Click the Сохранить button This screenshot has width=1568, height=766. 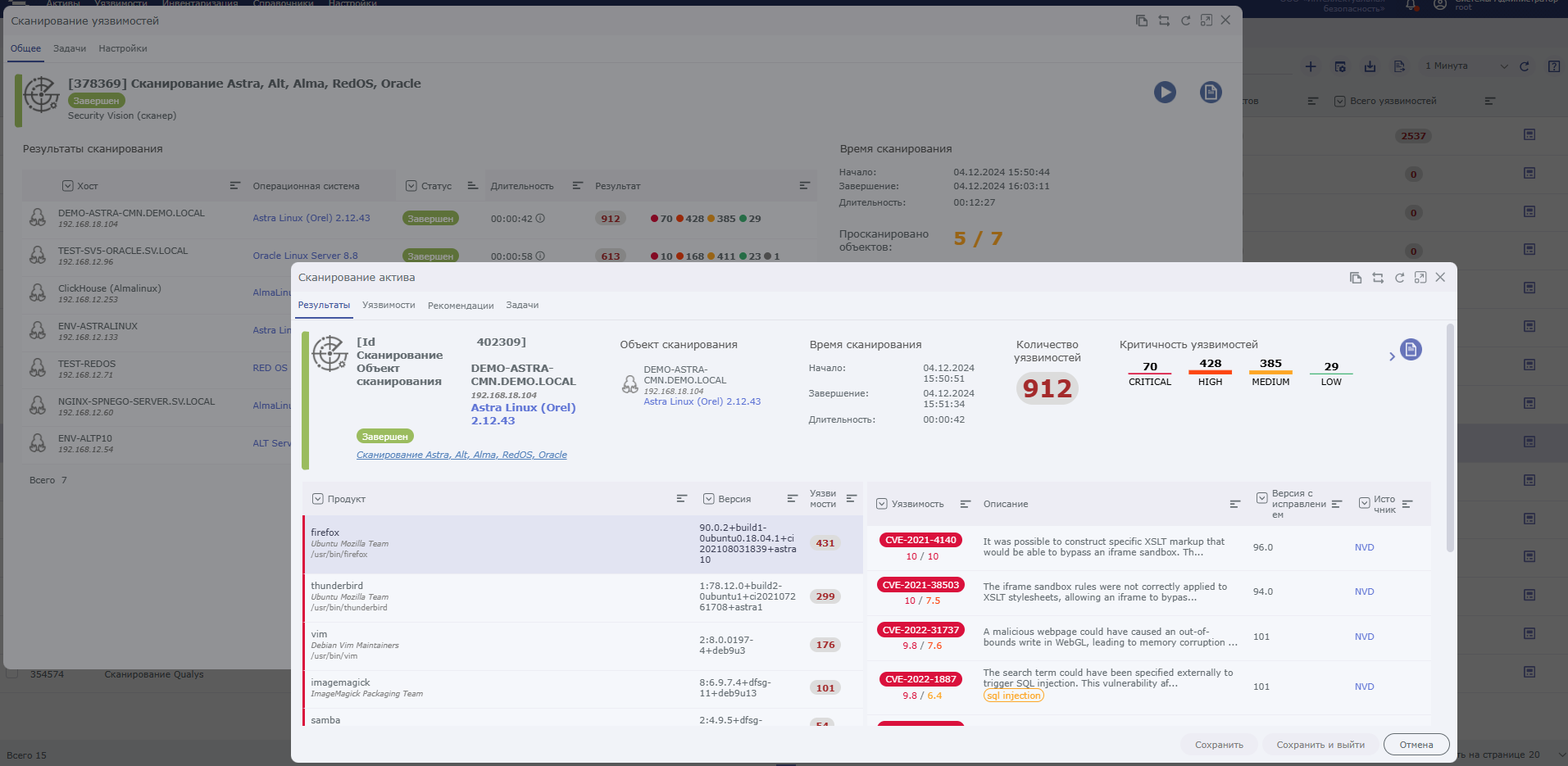pos(1219,745)
